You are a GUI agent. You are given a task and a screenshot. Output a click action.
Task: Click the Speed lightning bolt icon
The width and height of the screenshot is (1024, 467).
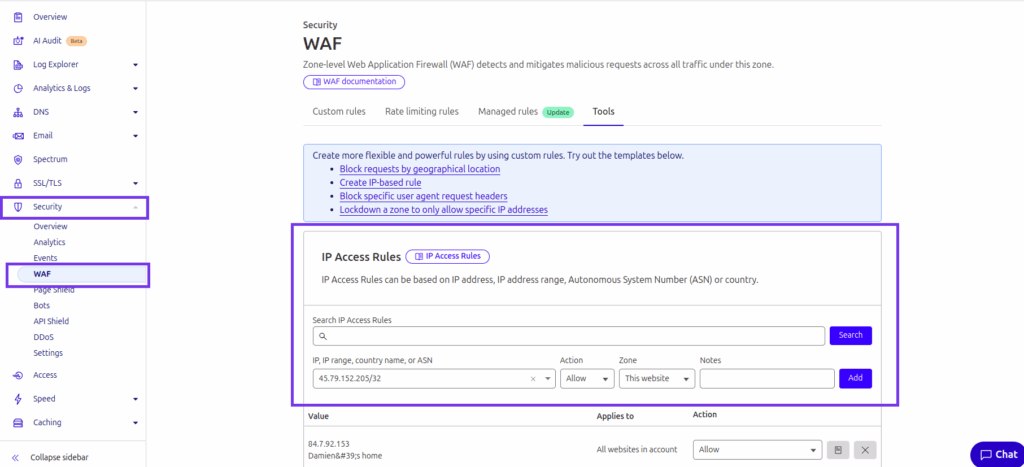(x=18, y=399)
